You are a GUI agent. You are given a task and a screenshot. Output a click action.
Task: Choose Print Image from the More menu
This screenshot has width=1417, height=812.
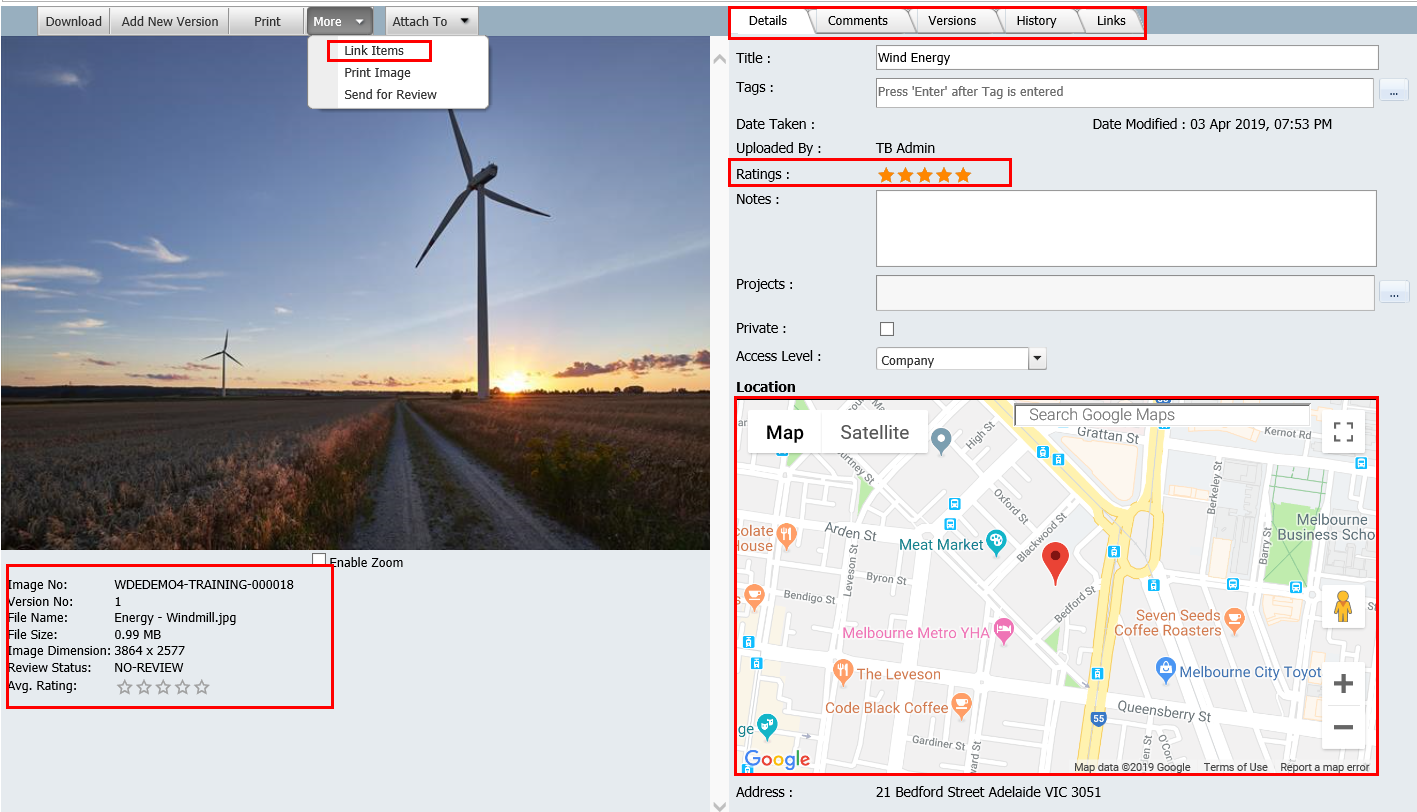click(x=377, y=73)
